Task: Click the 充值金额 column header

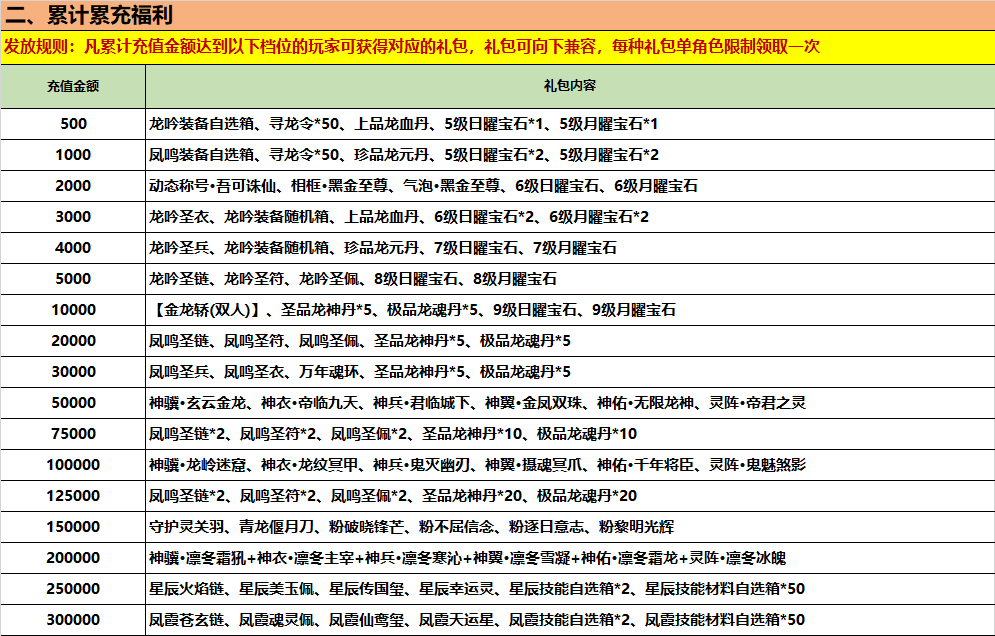Action: pos(73,87)
